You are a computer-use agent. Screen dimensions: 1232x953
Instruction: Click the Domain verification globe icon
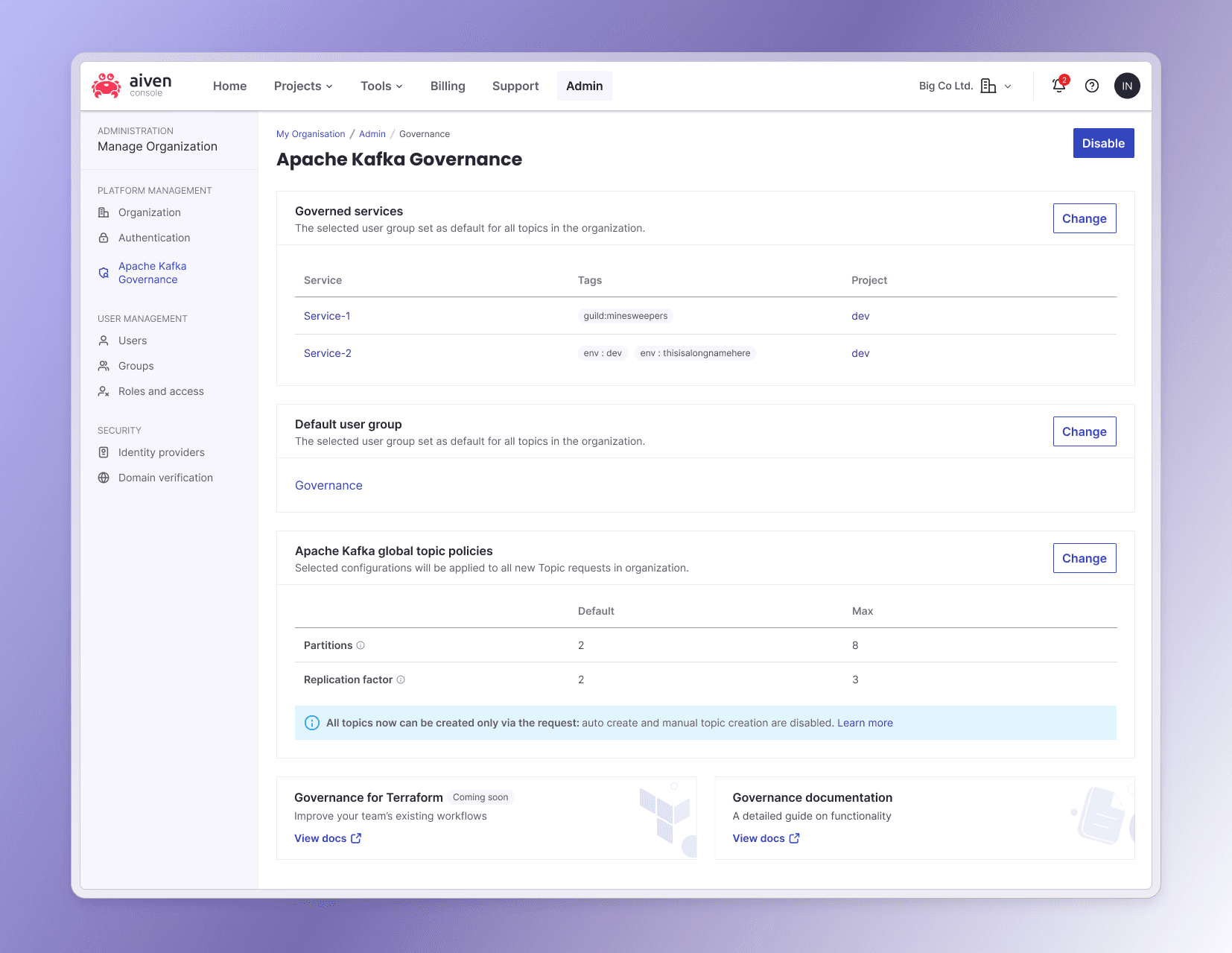tap(104, 478)
